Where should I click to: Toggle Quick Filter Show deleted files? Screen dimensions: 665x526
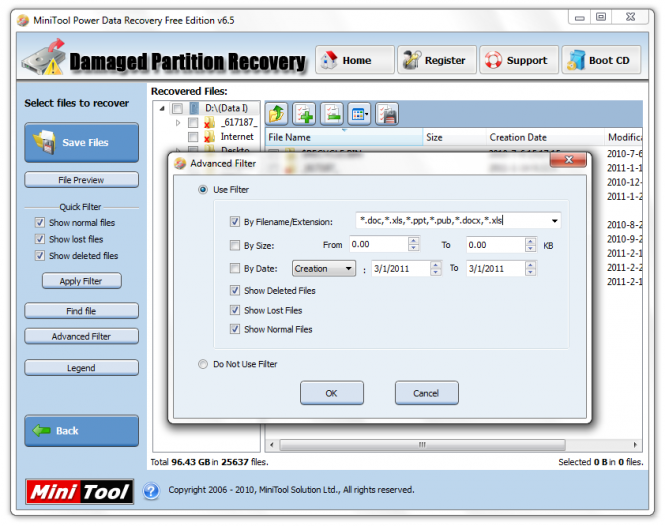(x=40, y=255)
